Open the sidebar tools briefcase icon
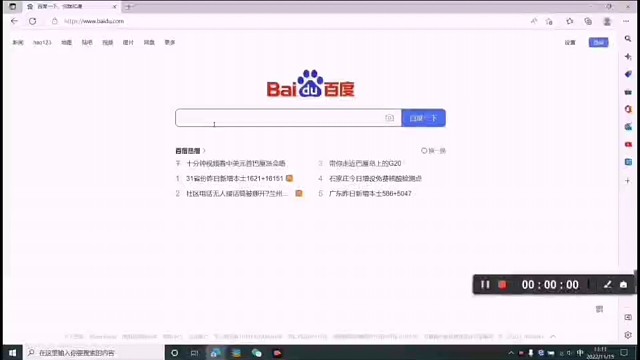640x360 pixels. tap(628, 92)
